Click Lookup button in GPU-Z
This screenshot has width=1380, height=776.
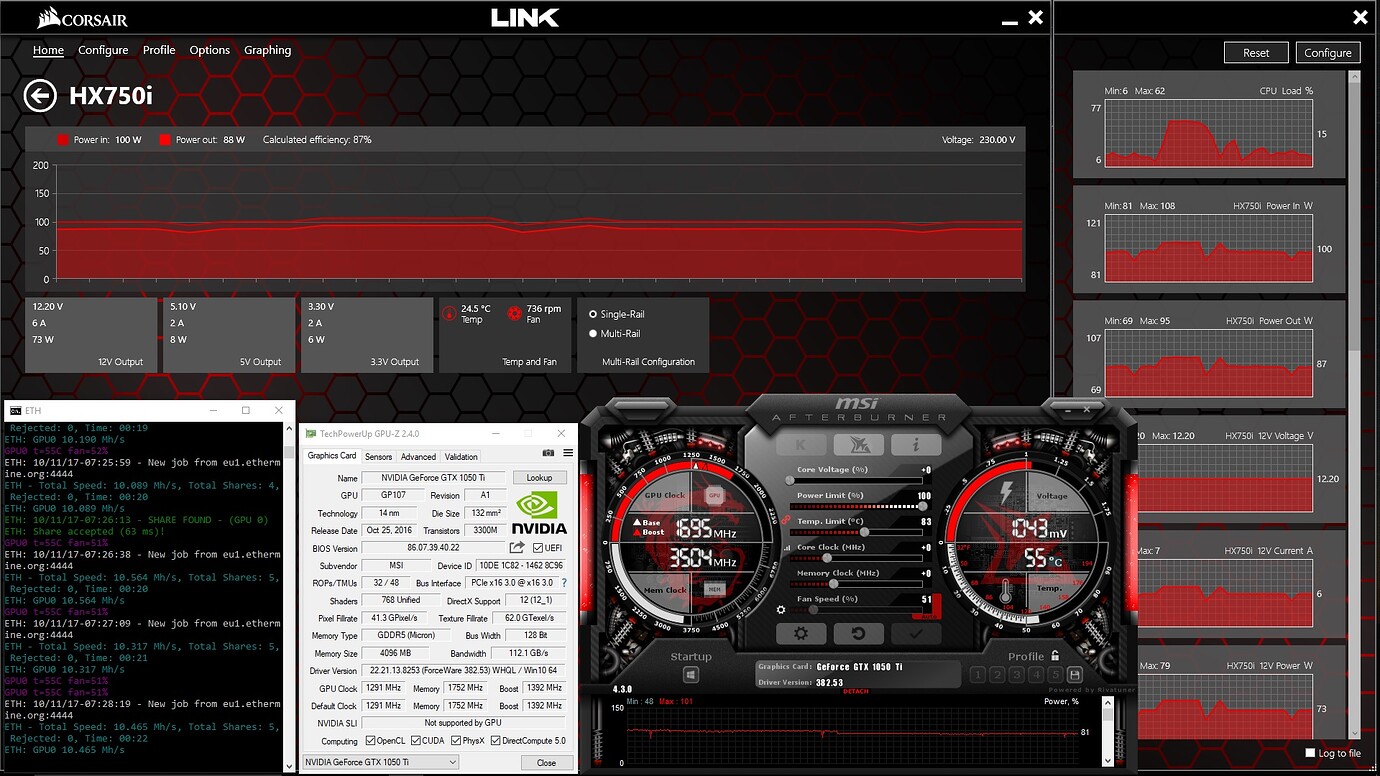point(539,478)
